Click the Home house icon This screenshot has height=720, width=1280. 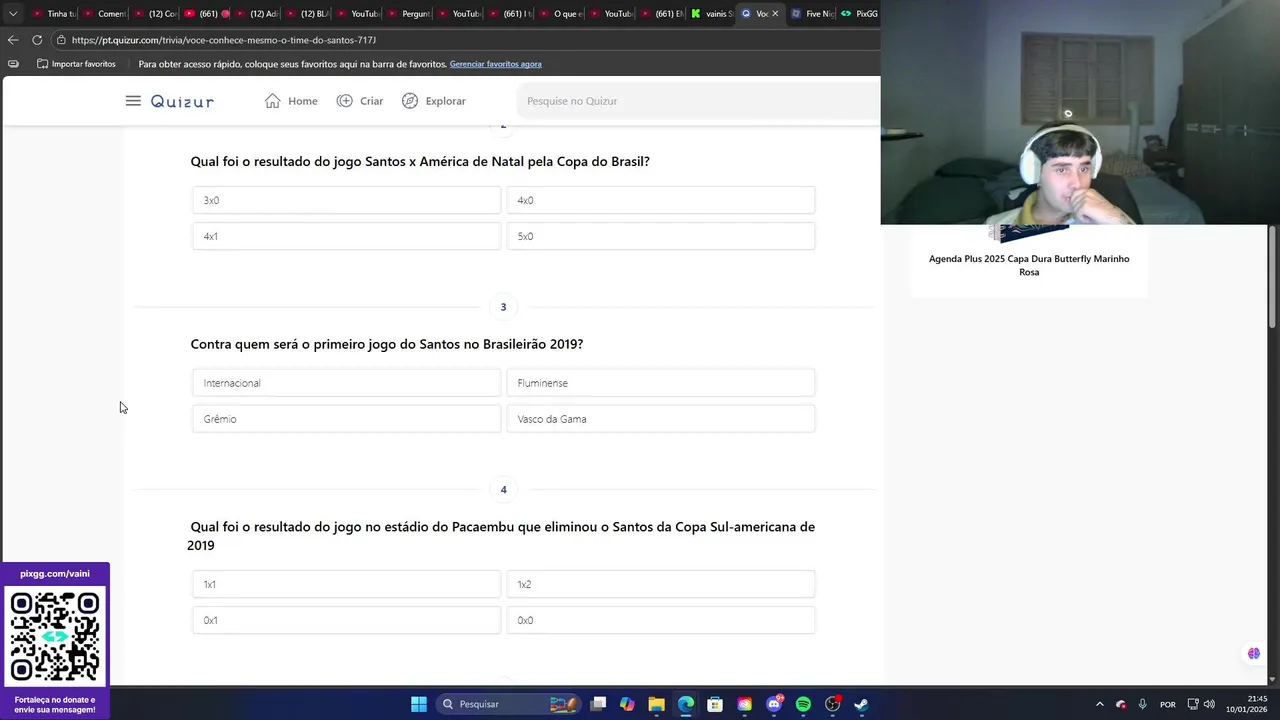(272, 101)
